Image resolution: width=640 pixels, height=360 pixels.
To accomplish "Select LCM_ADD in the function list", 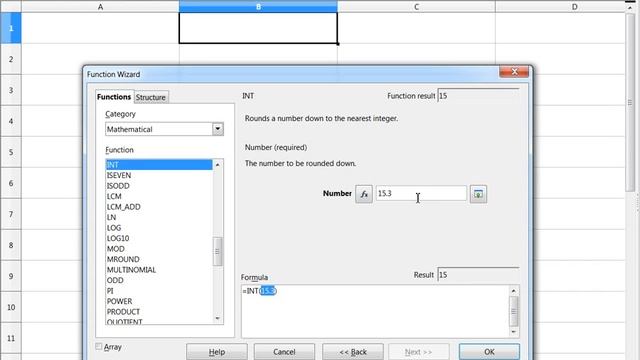I will tap(159, 207).
